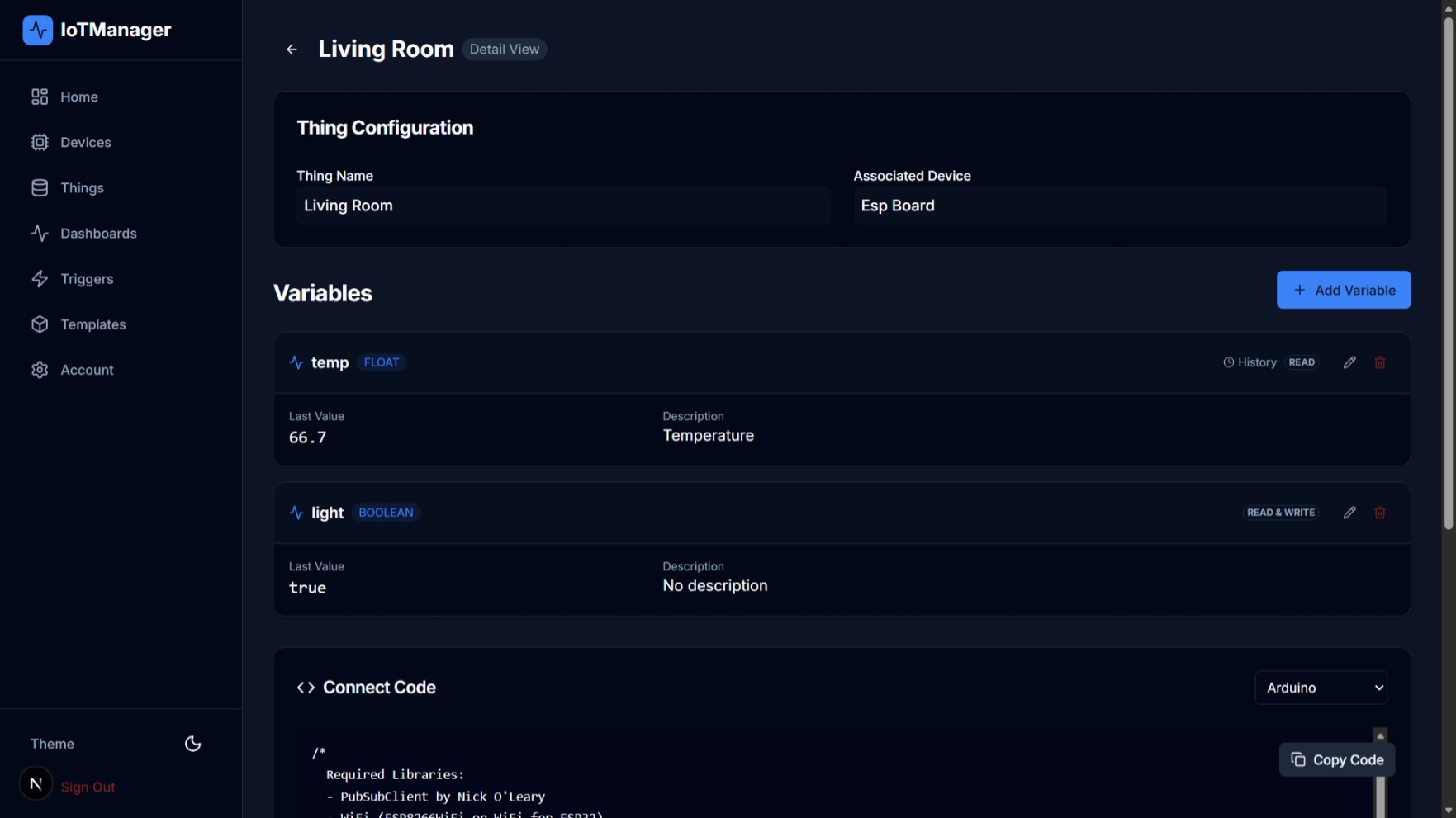Click the Home grid icon
1456x818 pixels.
tap(40, 97)
